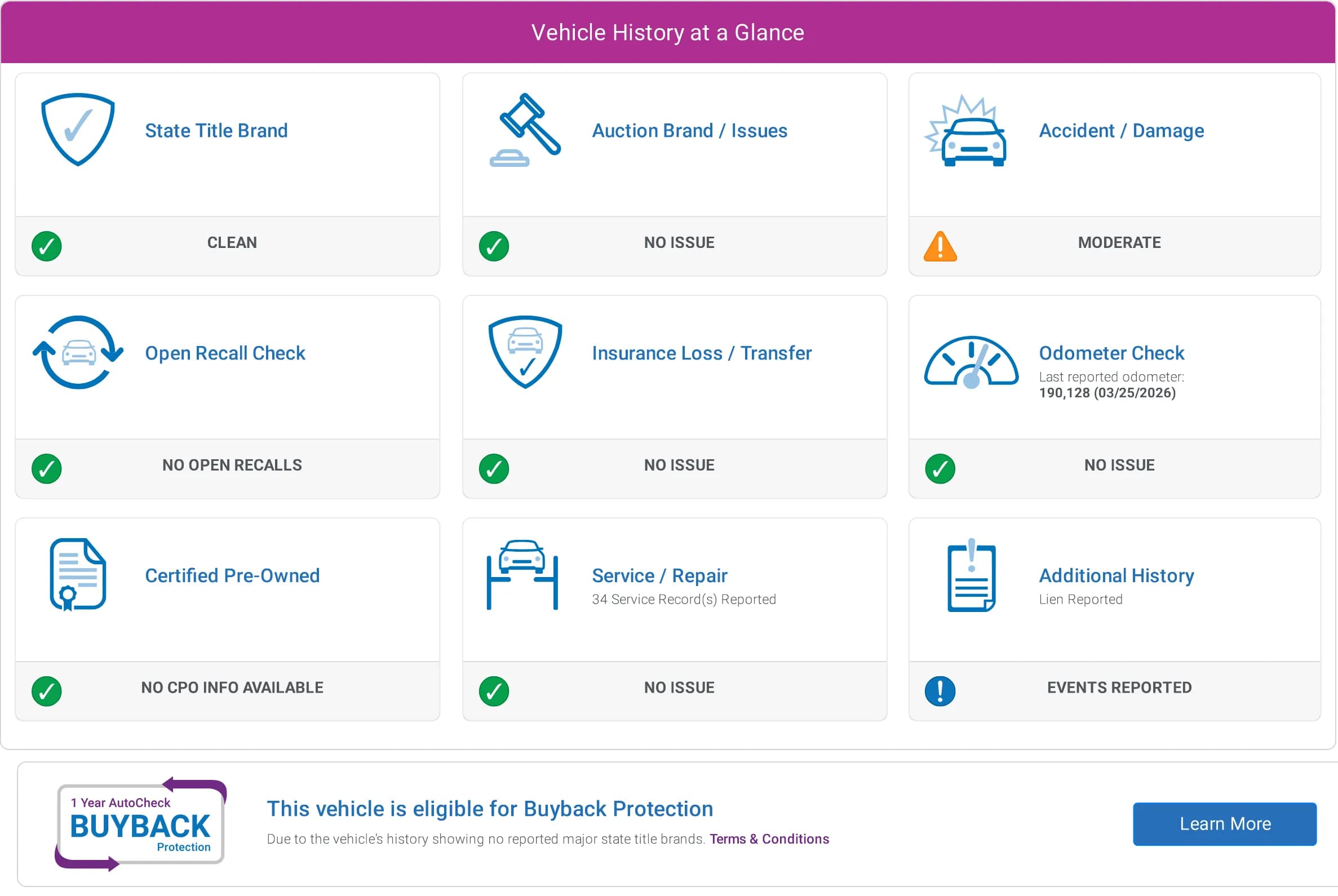Viewport: 1338px width, 896px height.
Task: Open the Auction Brand / Issues link
Action: [689, 131]
